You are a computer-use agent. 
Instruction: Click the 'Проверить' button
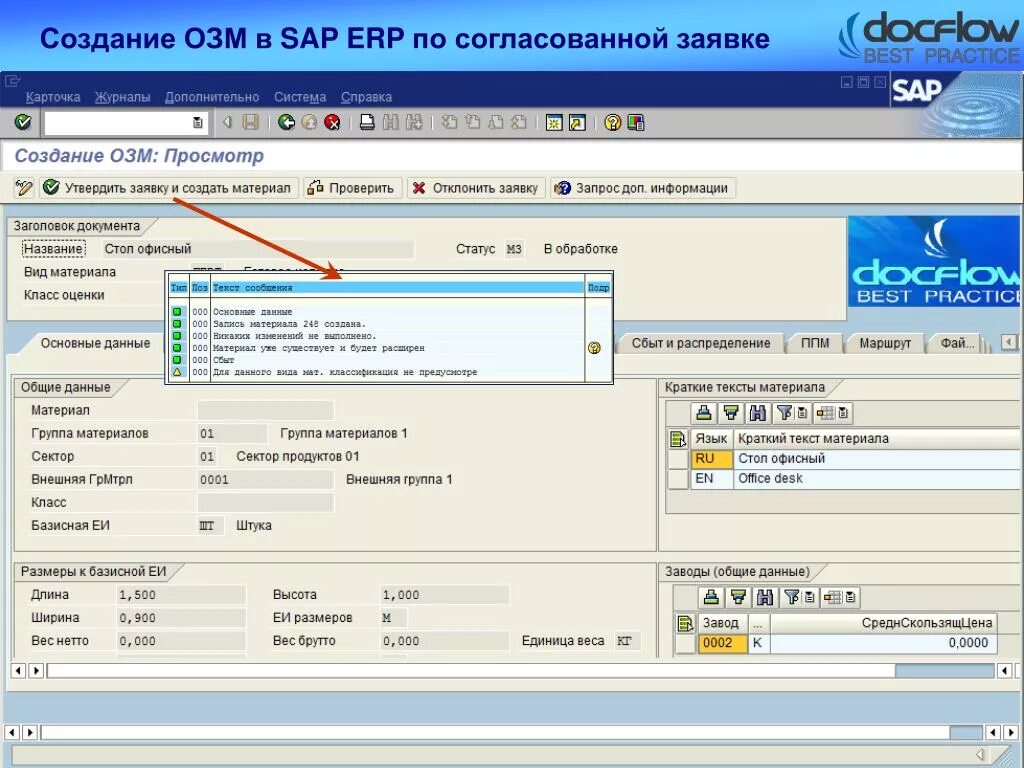pos(352,188)
